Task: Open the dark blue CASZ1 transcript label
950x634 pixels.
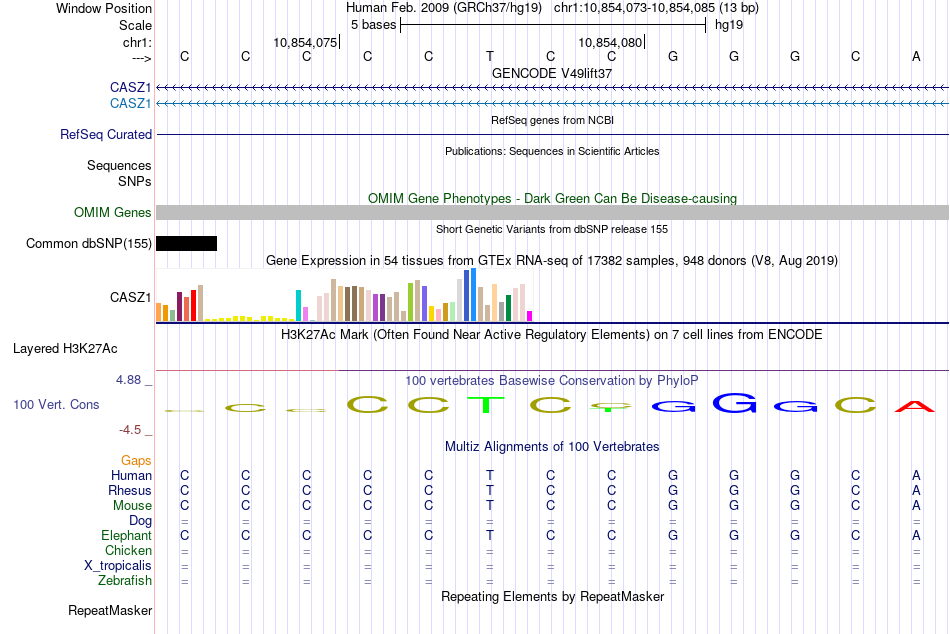Action: point(130,87)
